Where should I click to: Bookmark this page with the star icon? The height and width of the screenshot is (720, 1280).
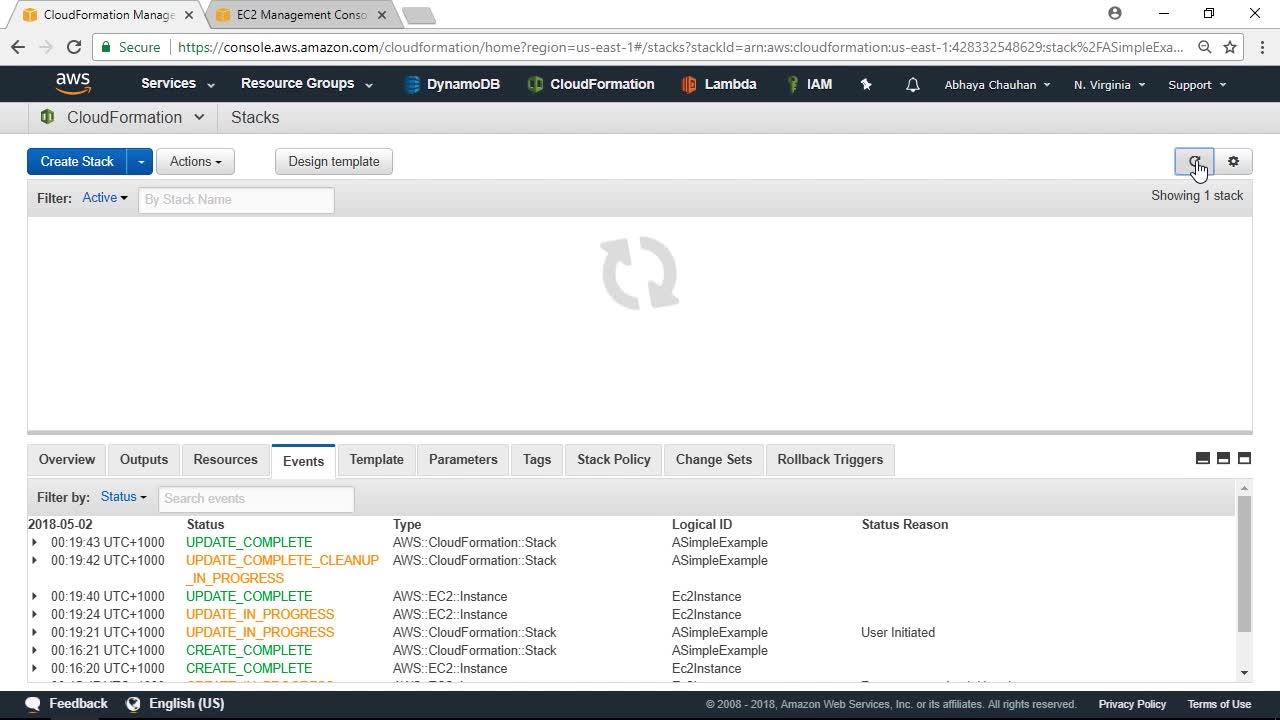1230,47
